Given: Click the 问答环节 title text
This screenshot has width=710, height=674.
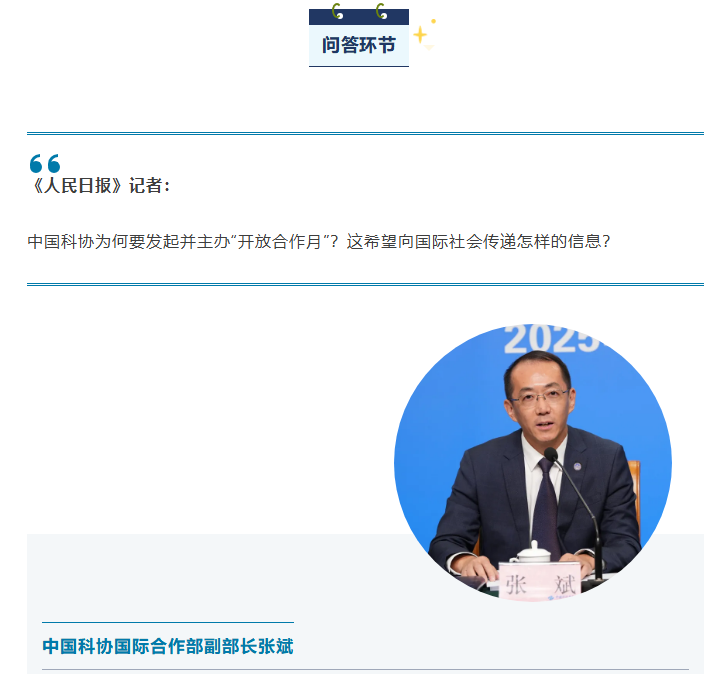Looking at the screenshot, I should pyautogui.click(x=359, y=45).
